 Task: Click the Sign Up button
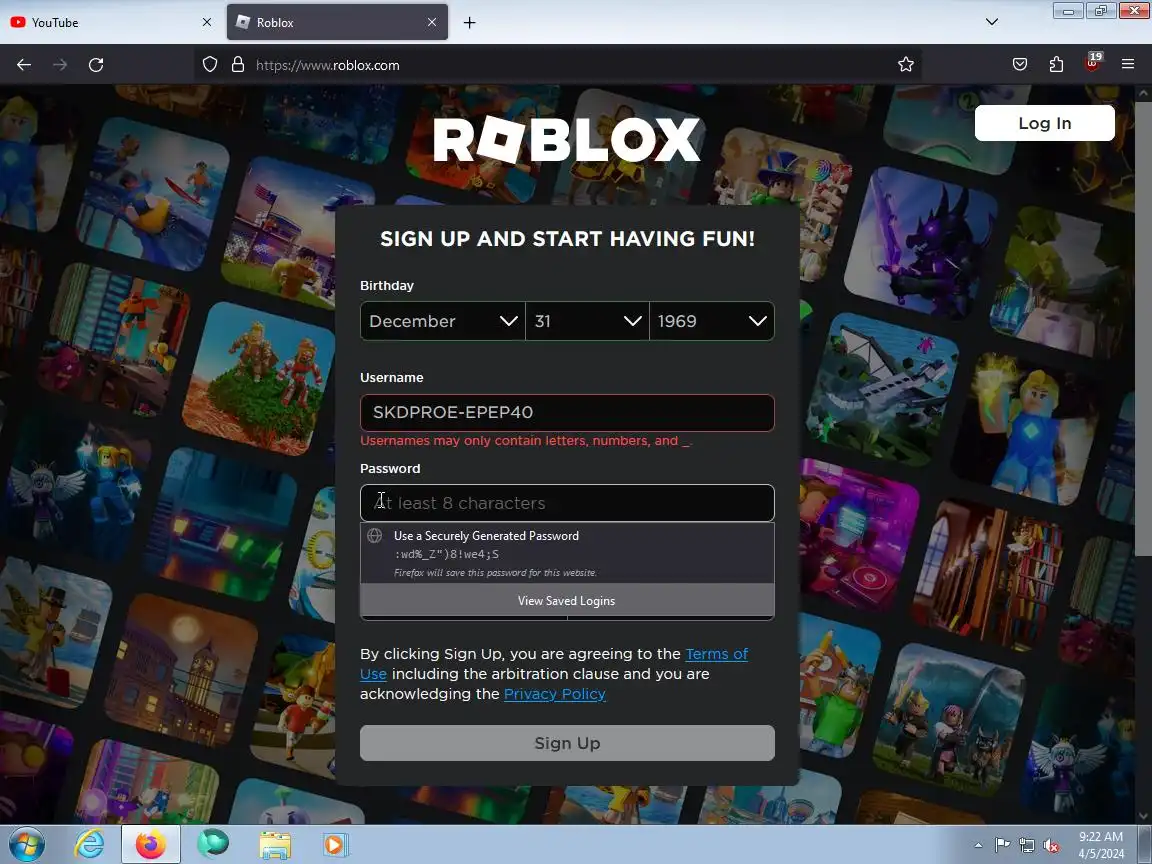[567, 743]
